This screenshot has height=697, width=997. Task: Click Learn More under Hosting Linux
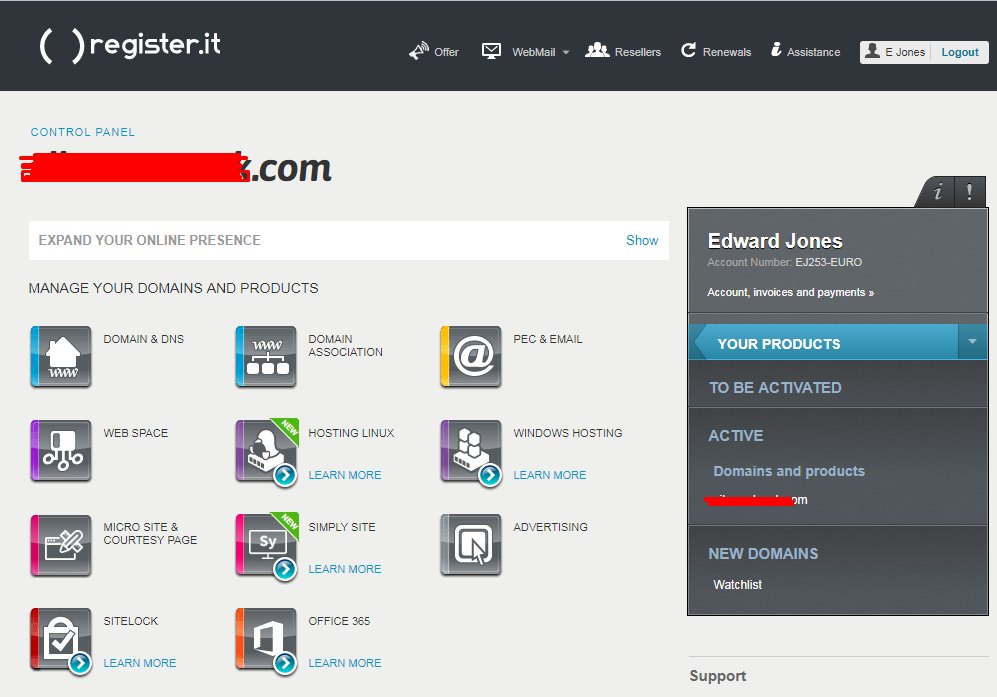click(345, 475)
